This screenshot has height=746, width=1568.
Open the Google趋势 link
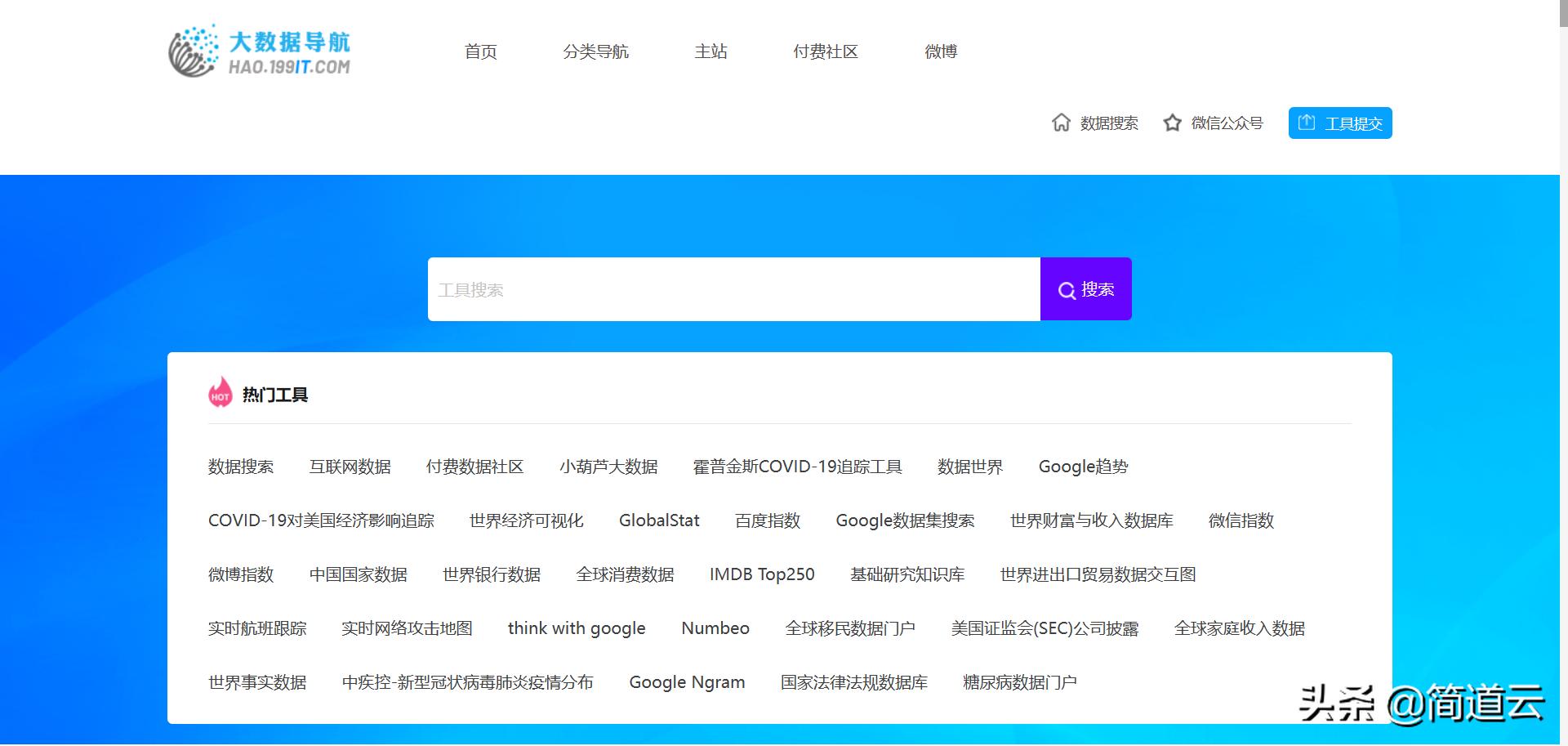1083,467
